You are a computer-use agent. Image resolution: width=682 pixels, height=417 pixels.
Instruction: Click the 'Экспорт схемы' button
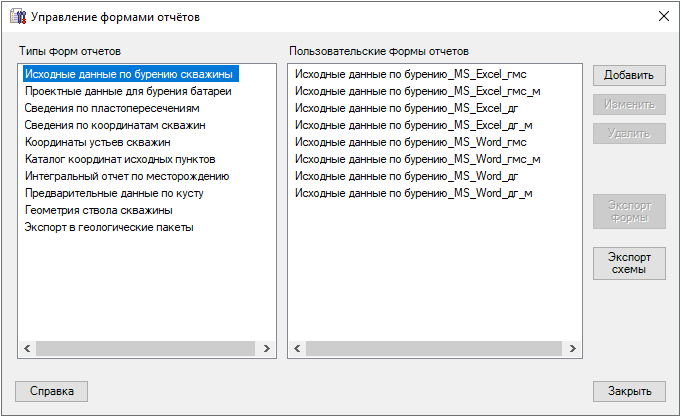(629, 263)
